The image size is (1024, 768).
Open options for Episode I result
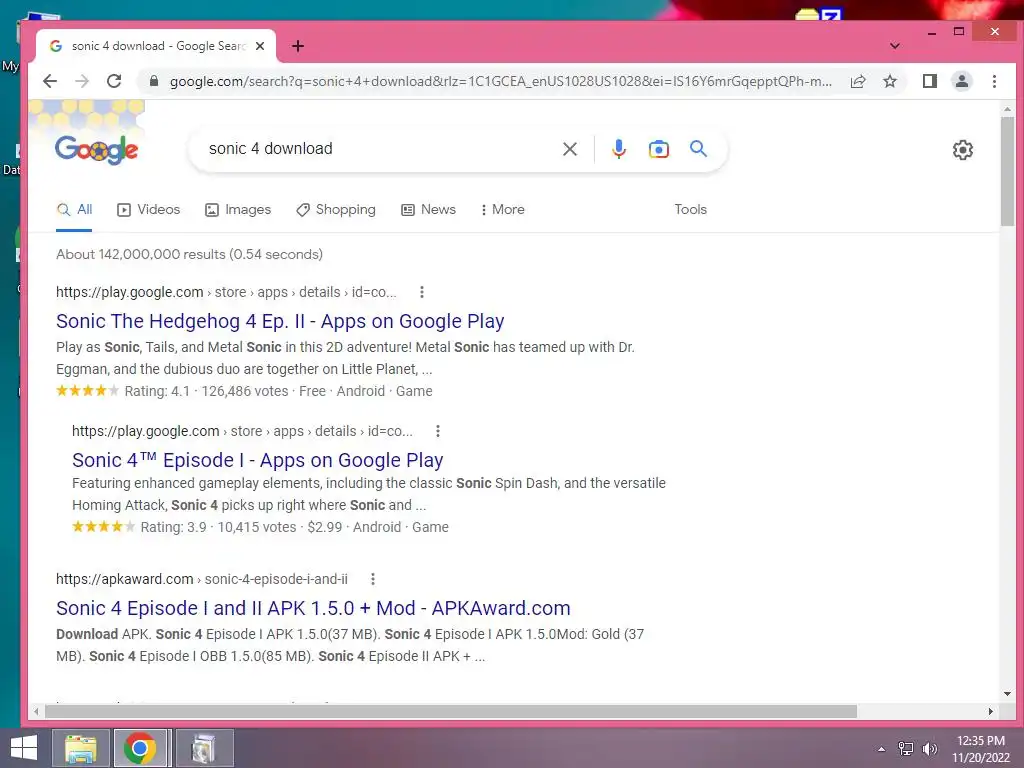(x=438, y=431)
